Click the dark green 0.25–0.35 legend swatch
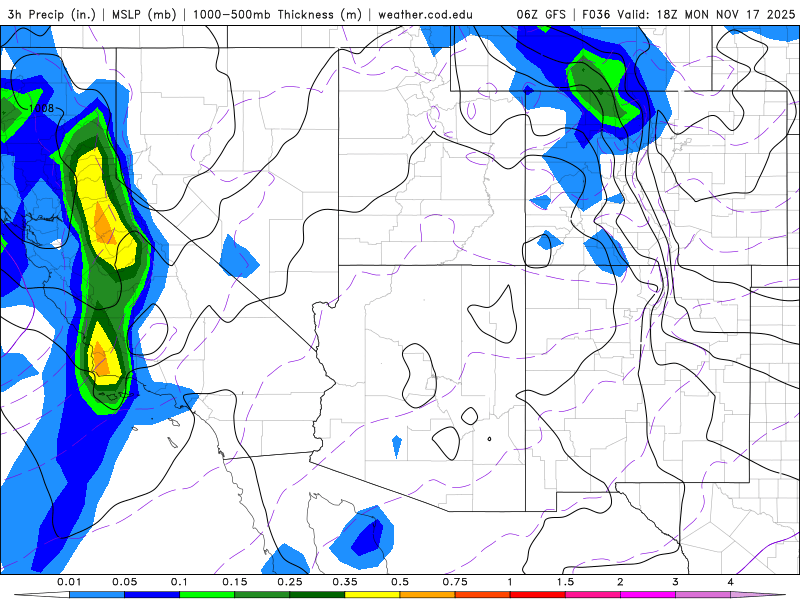 [317, 595]
